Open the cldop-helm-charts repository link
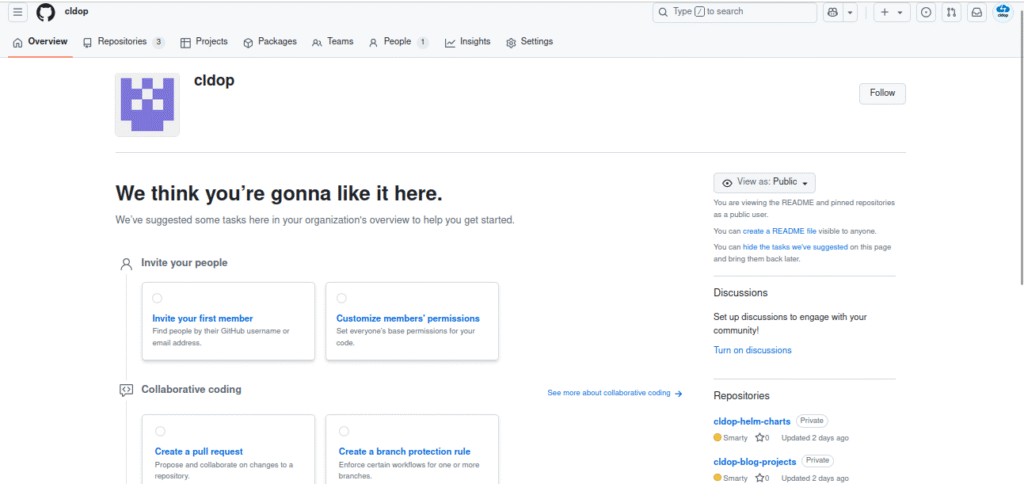Viewport: 1024px width, 484px height. 752,421
